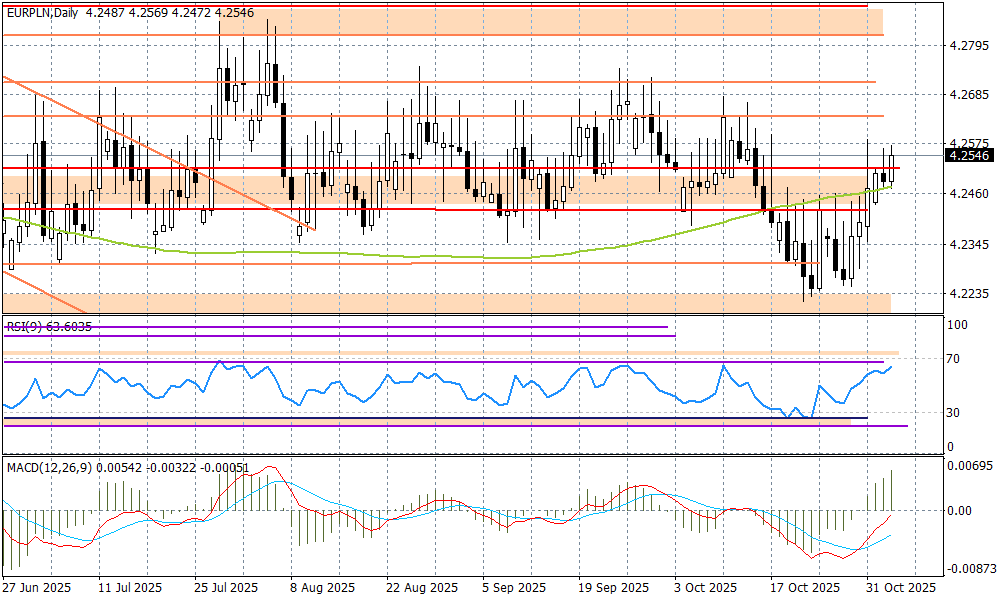The height and width of the screenshot is (600, 1000).
Task: Click the 5 Sep 2025 date label
Action: tap(514, 588)
